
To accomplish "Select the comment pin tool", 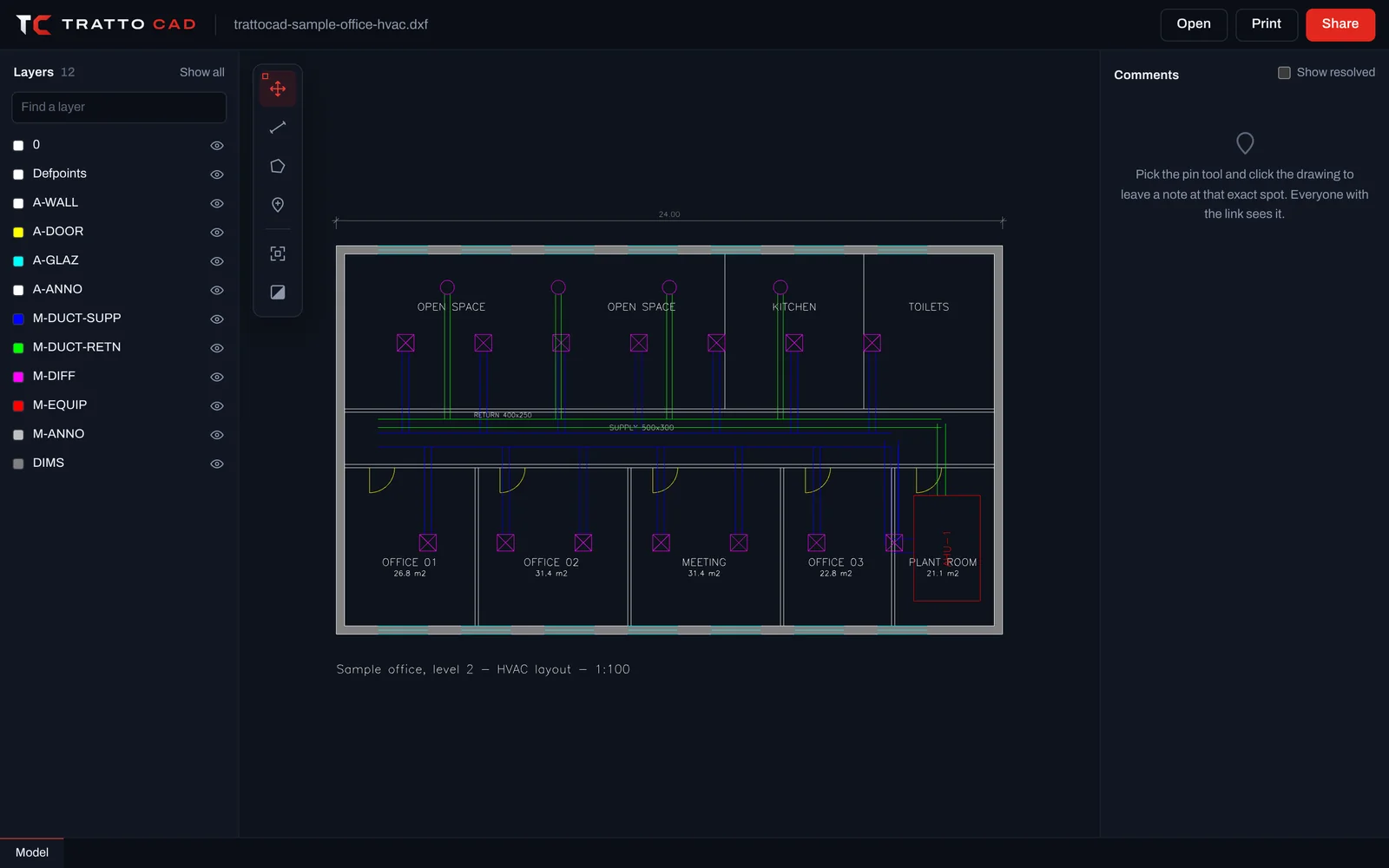I will tap(278, 205).
